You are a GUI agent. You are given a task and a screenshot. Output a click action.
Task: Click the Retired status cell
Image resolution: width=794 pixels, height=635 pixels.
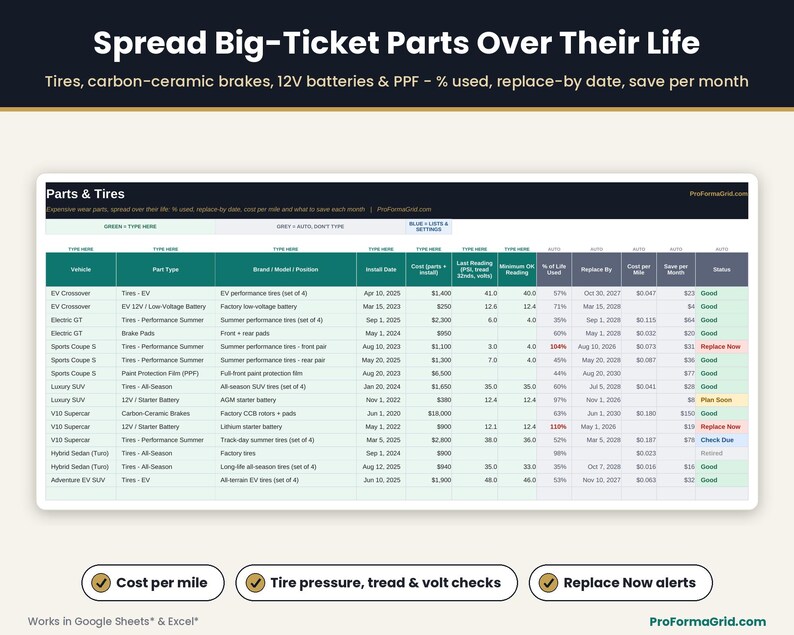coord(722,453)
